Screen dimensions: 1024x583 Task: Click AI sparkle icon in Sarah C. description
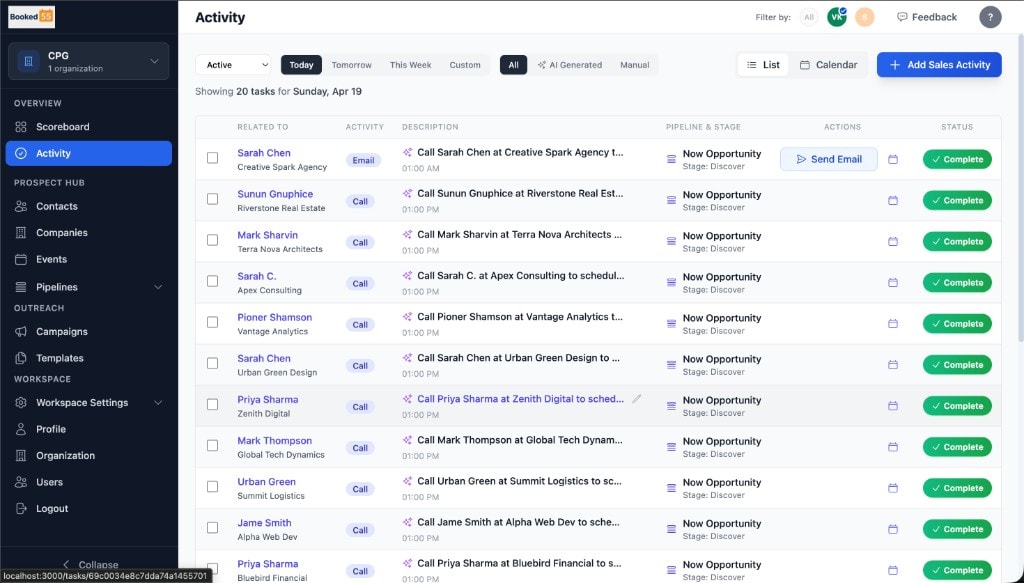(408, 276)
